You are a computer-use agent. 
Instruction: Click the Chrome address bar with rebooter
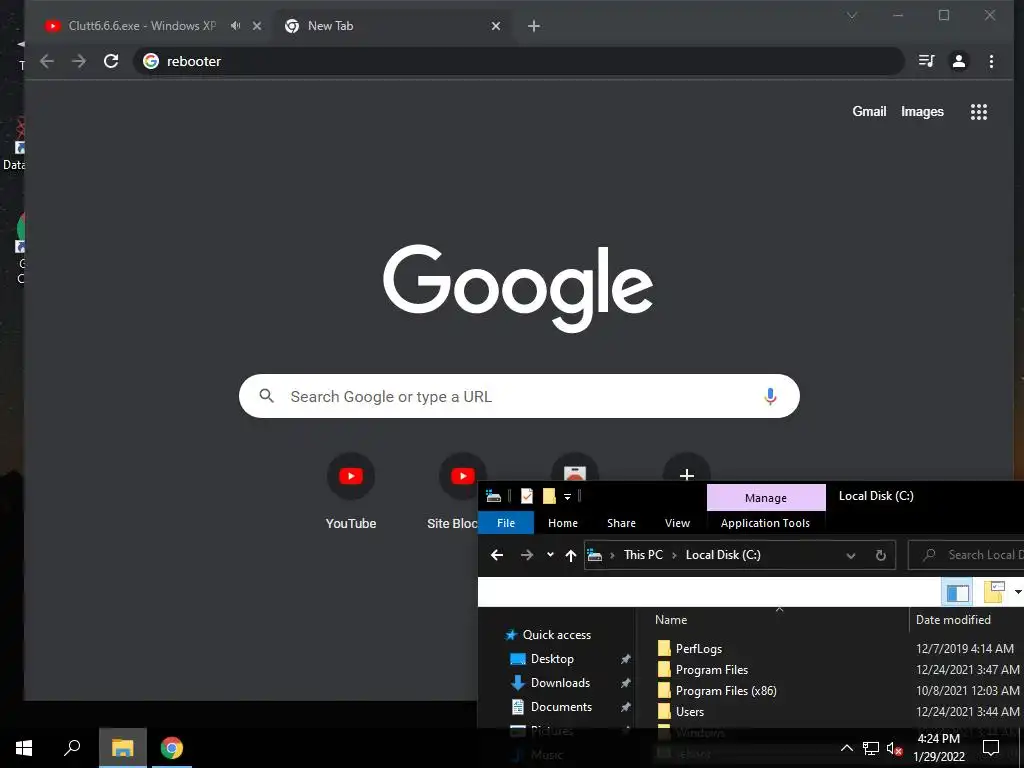click(519, 61)
